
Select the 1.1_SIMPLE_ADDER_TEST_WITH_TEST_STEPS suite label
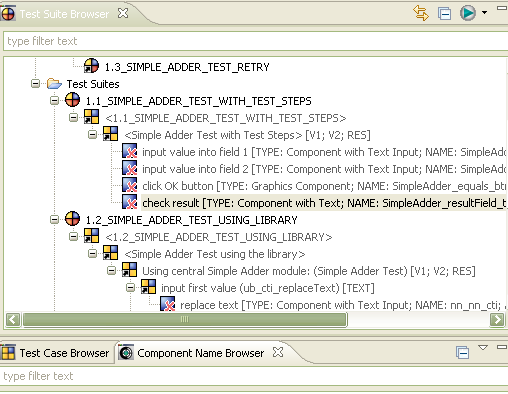(x=198, y=101)
